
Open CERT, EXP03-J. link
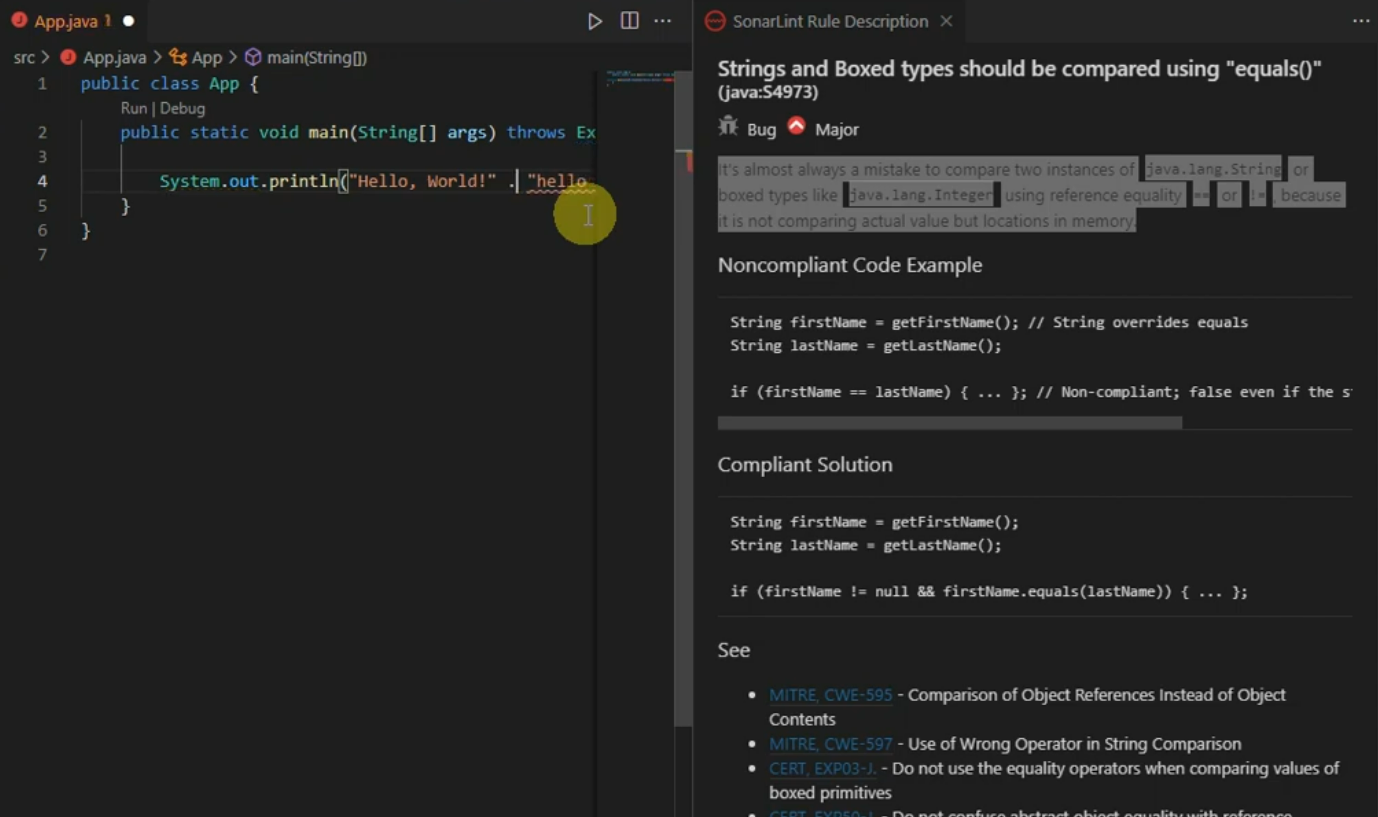pyautogui.click(x=823, y=769)
